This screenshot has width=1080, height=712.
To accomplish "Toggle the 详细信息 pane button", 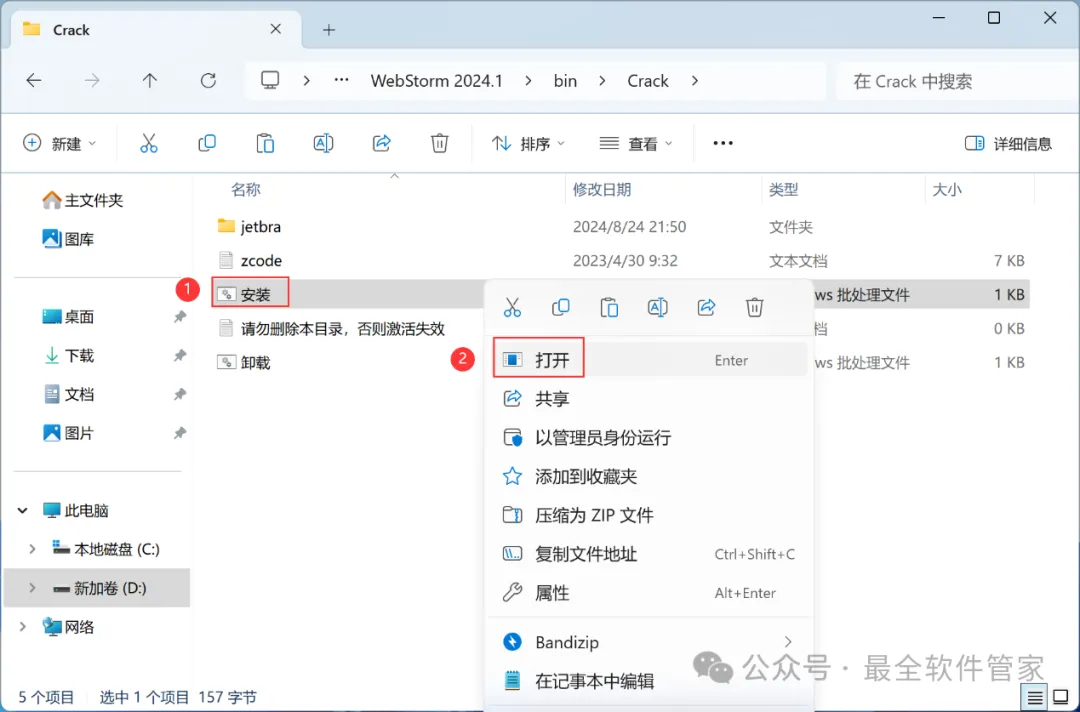I will point(1008,143).
